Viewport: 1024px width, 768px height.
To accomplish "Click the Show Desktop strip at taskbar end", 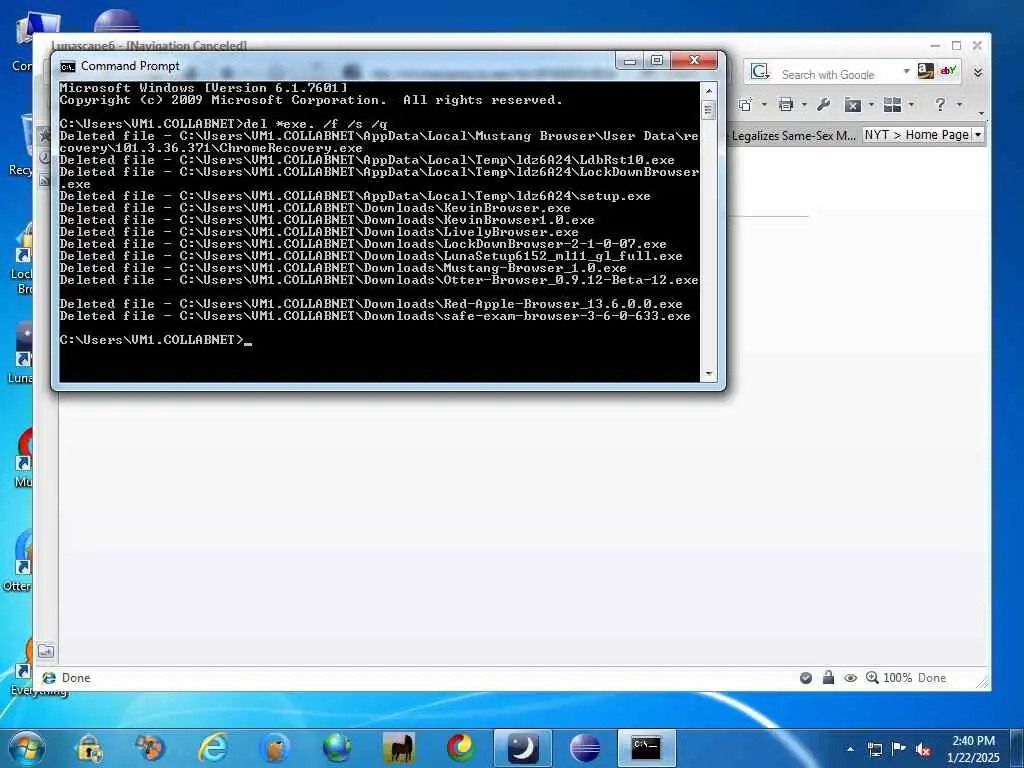I will point(1018,748).
